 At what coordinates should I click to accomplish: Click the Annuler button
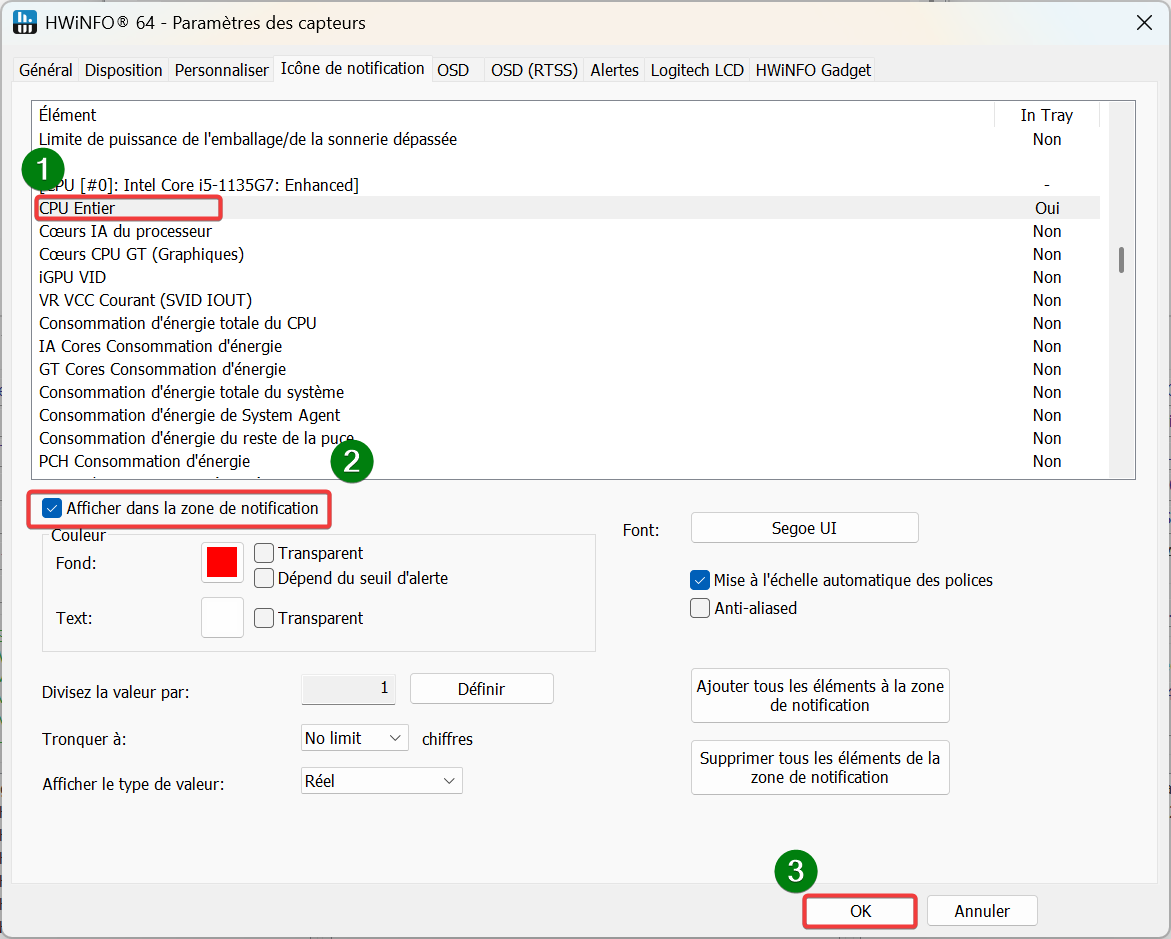click(x=981, y=911)
